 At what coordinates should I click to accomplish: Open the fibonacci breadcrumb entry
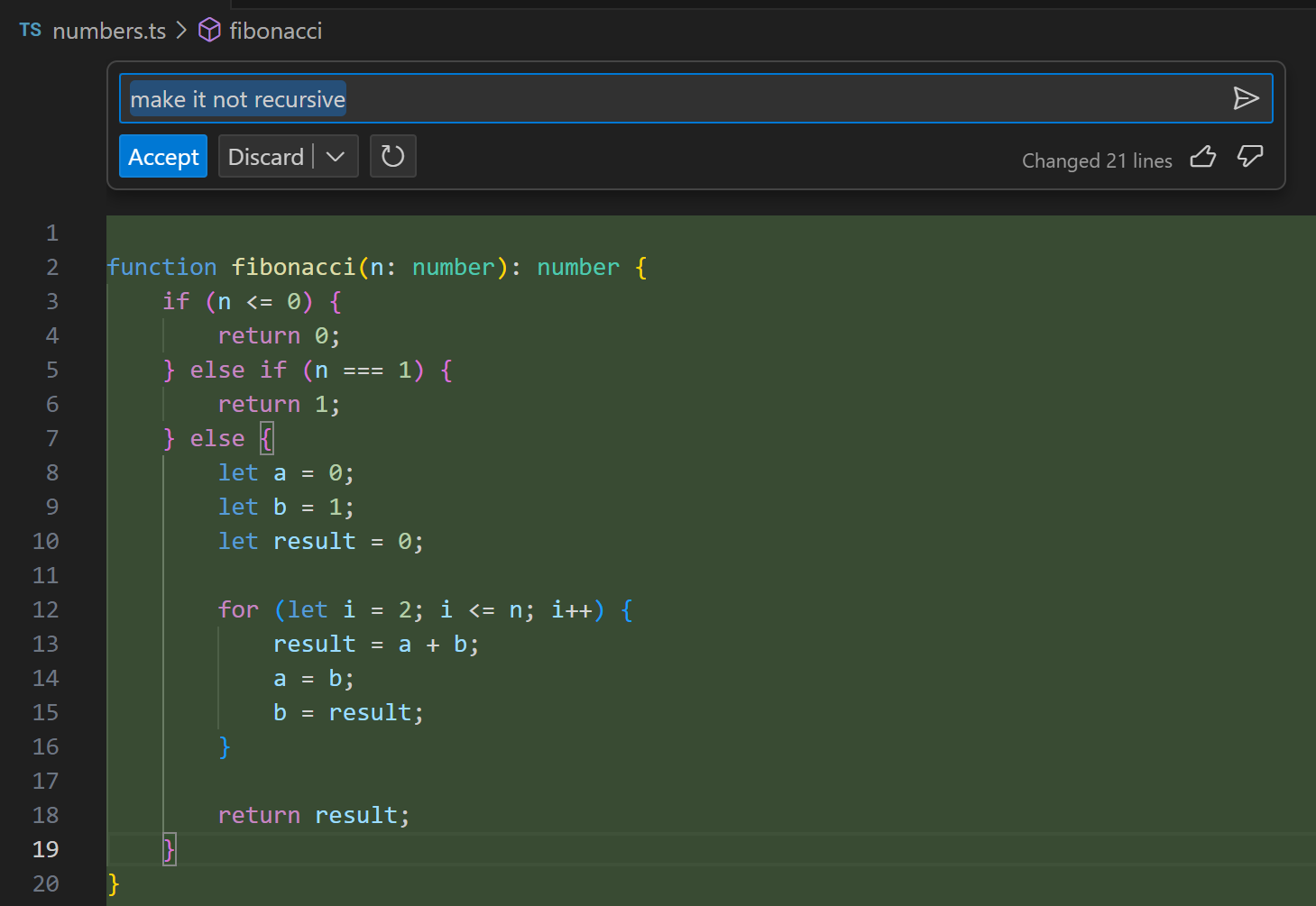(275, 30)
